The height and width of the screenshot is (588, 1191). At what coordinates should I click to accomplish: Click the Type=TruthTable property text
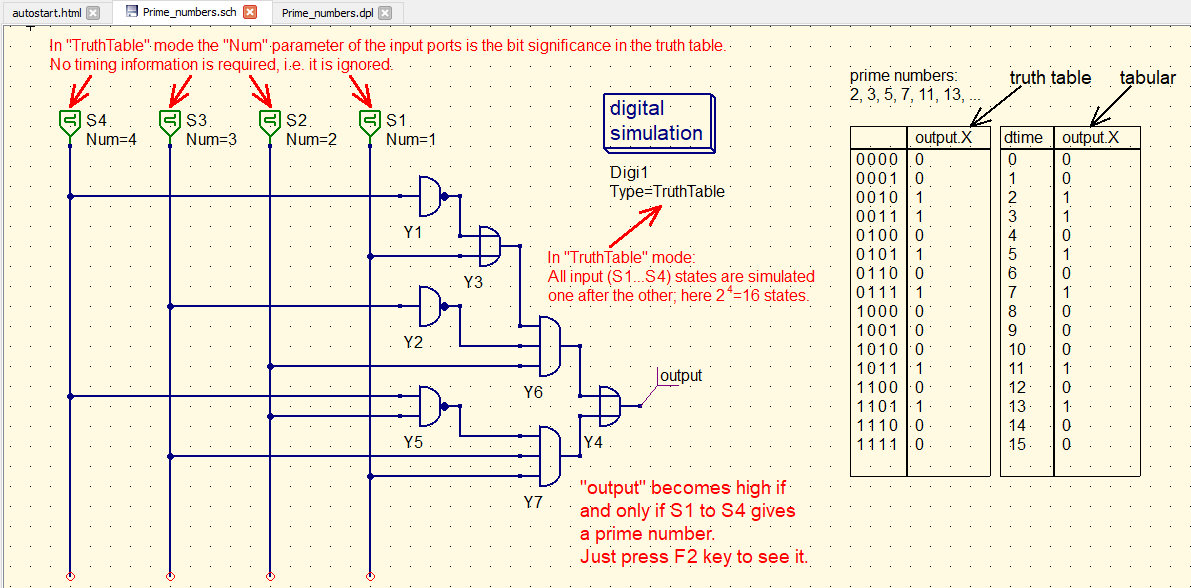click(x=667, y=191)
